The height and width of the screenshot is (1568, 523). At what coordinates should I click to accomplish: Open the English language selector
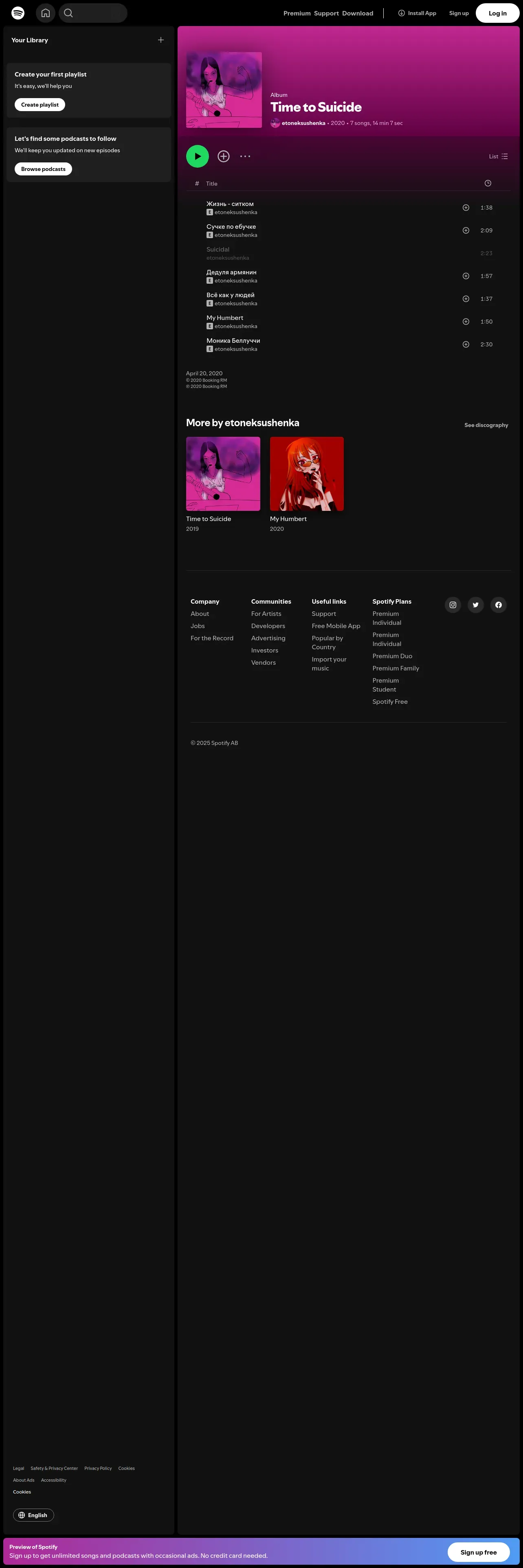coord(33,1515)
